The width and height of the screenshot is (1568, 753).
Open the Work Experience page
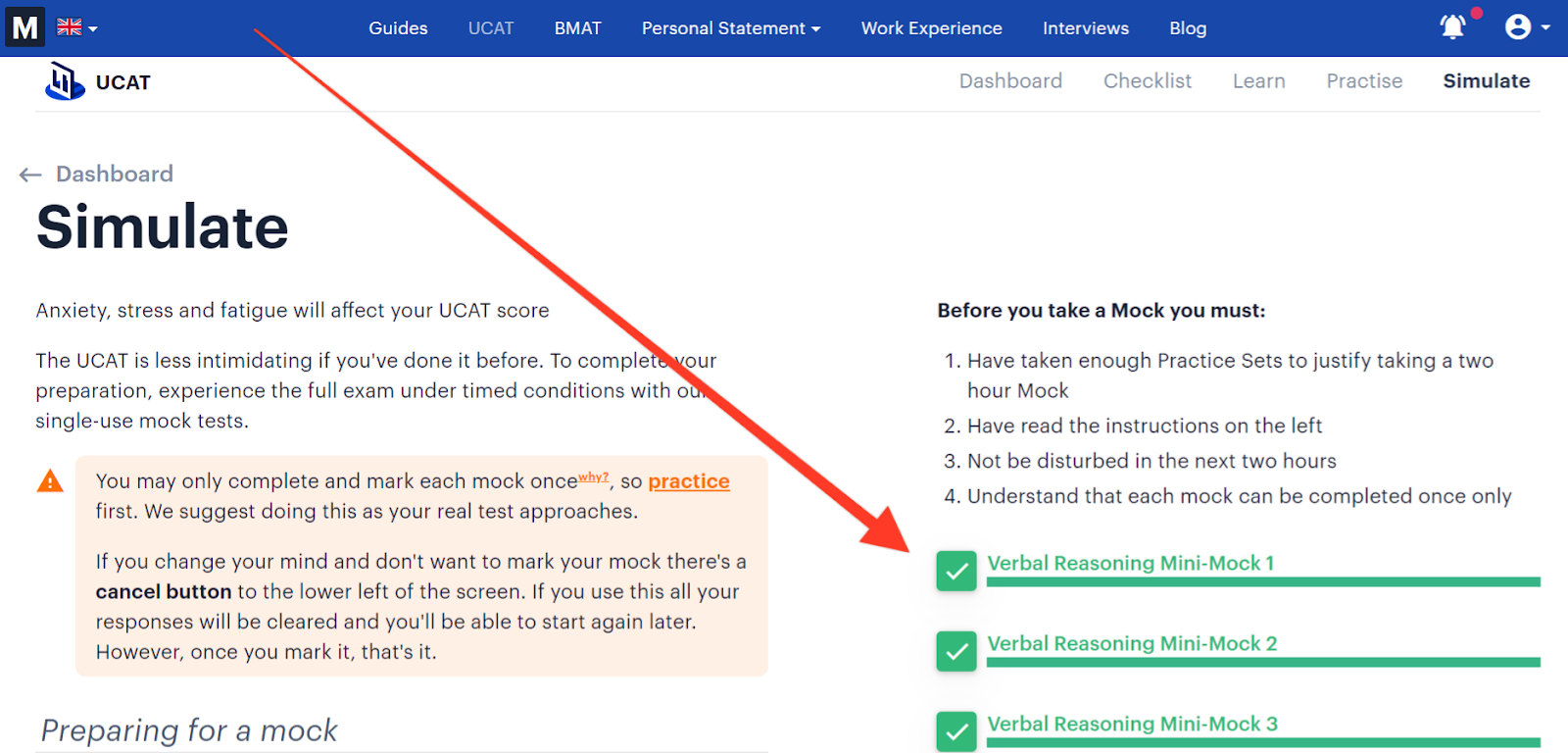coord(932,28)
